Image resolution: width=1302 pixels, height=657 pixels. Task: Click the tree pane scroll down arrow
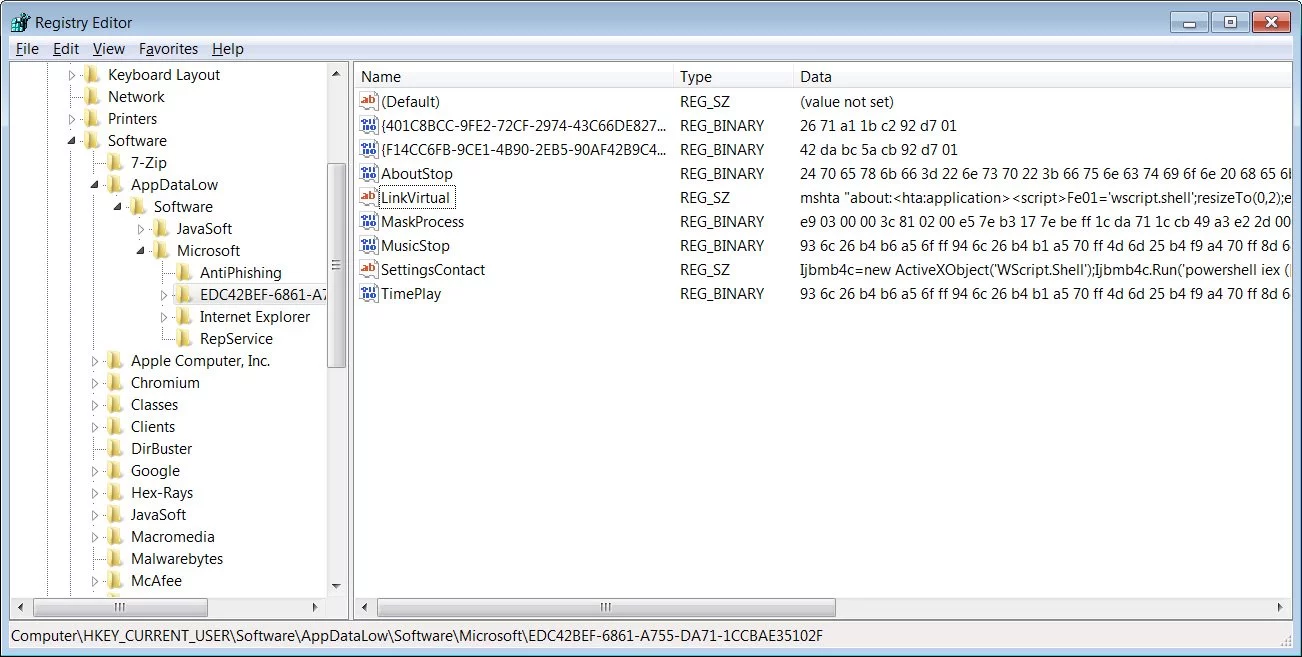tap(337, 588)
